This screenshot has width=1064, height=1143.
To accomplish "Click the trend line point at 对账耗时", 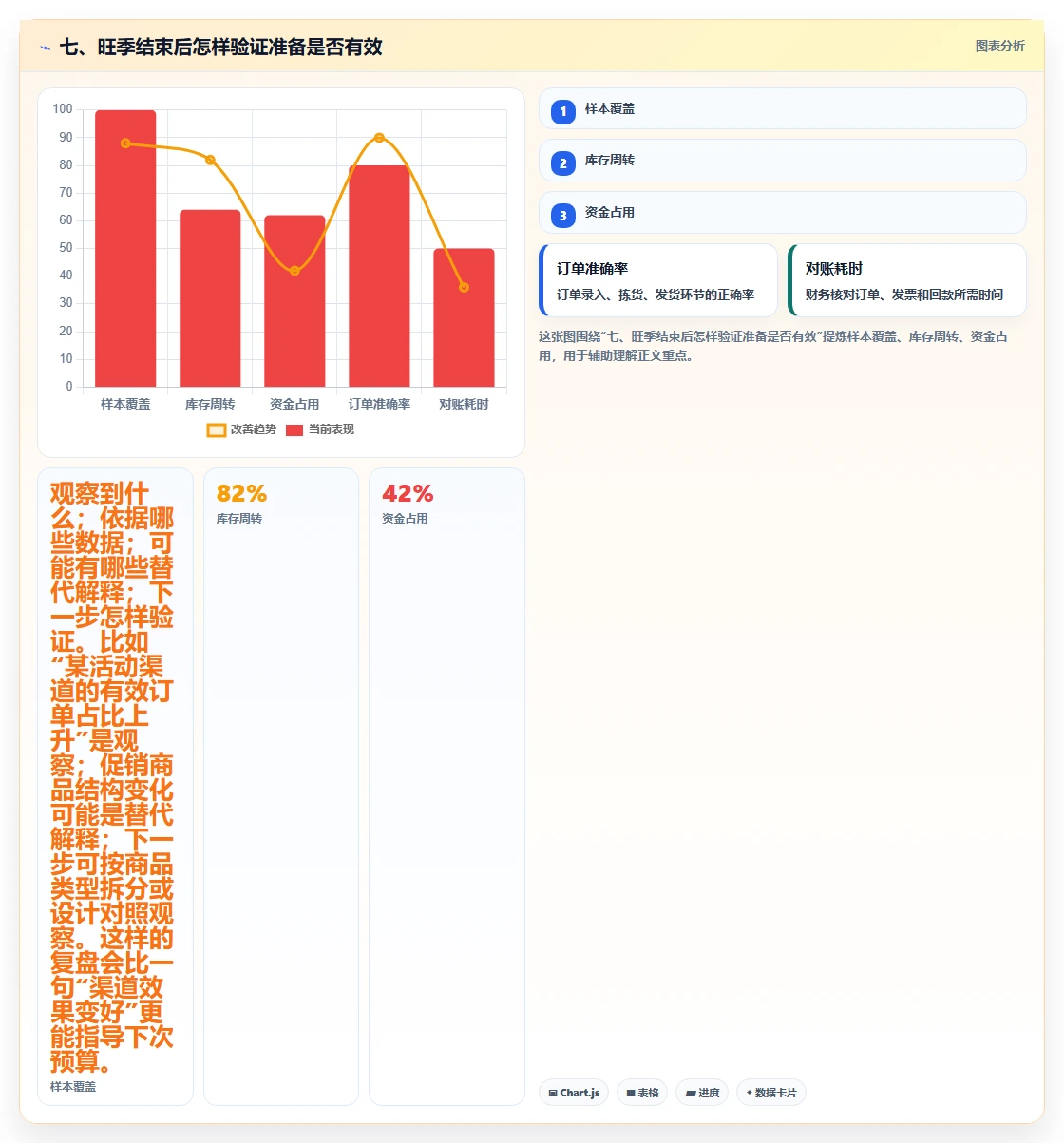I will coord(464,287).
